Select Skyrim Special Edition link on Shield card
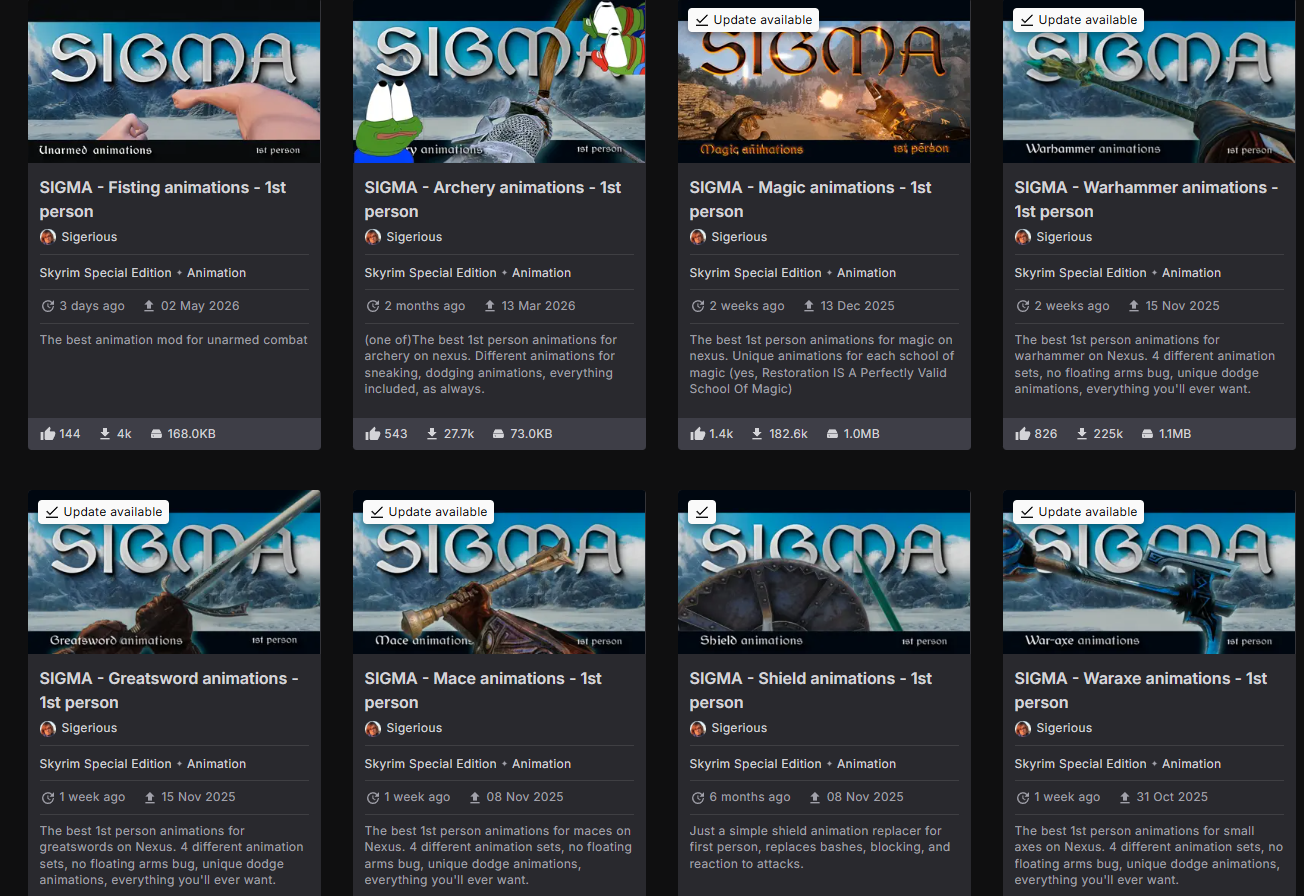This screenshot has height=896, width=1304. [755, 764]
